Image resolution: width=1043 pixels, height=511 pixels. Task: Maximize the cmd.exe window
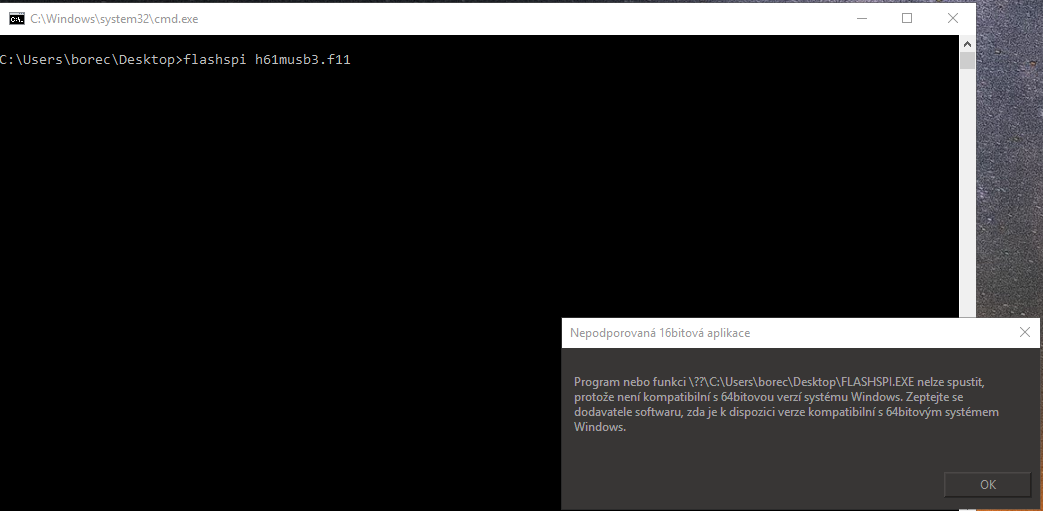pos(907,19)
